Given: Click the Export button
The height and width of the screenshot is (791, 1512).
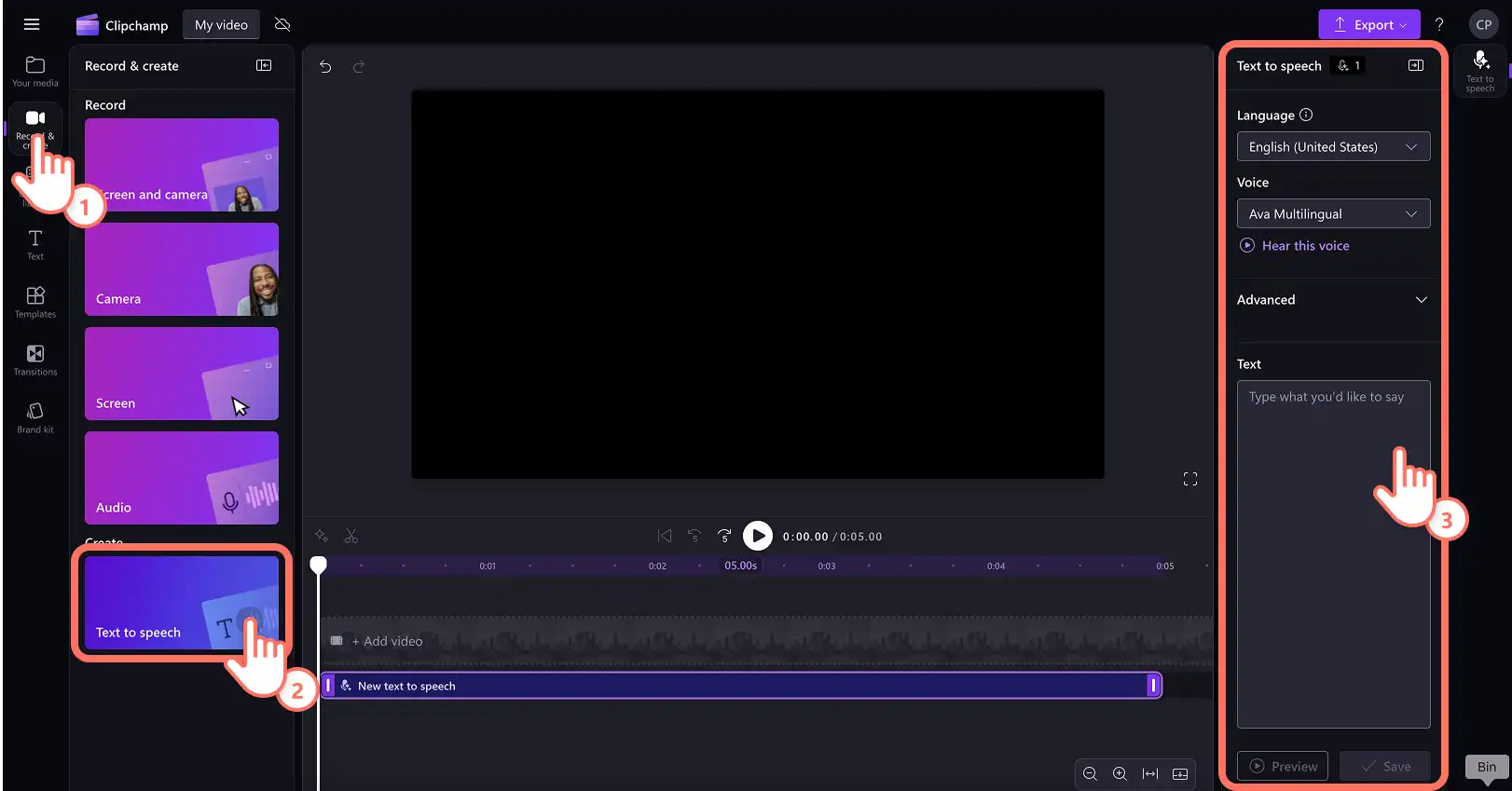Looking at the screenshot, I should pos(1369,24).
